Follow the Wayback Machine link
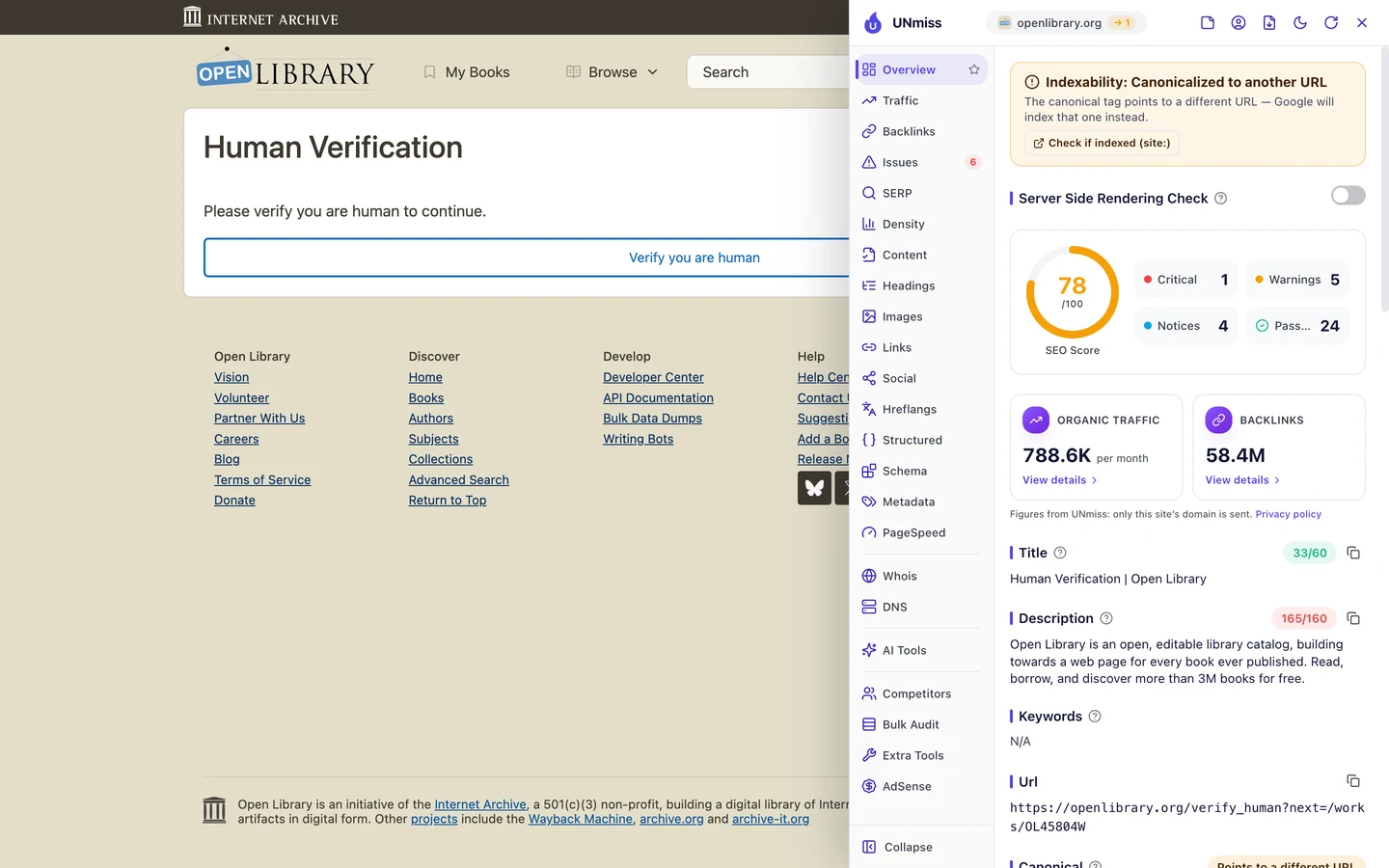The width and height of the screenshot is (1389, 868). 581,819
